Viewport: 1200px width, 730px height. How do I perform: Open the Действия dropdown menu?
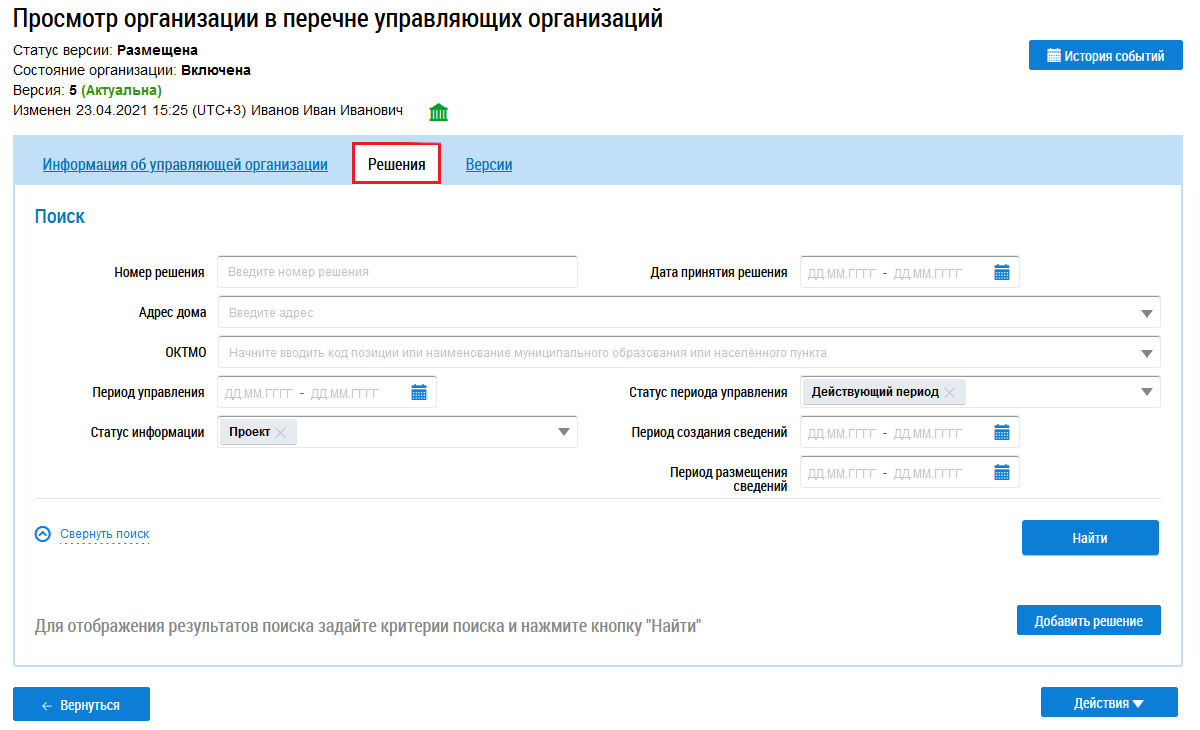point(1109,703)
